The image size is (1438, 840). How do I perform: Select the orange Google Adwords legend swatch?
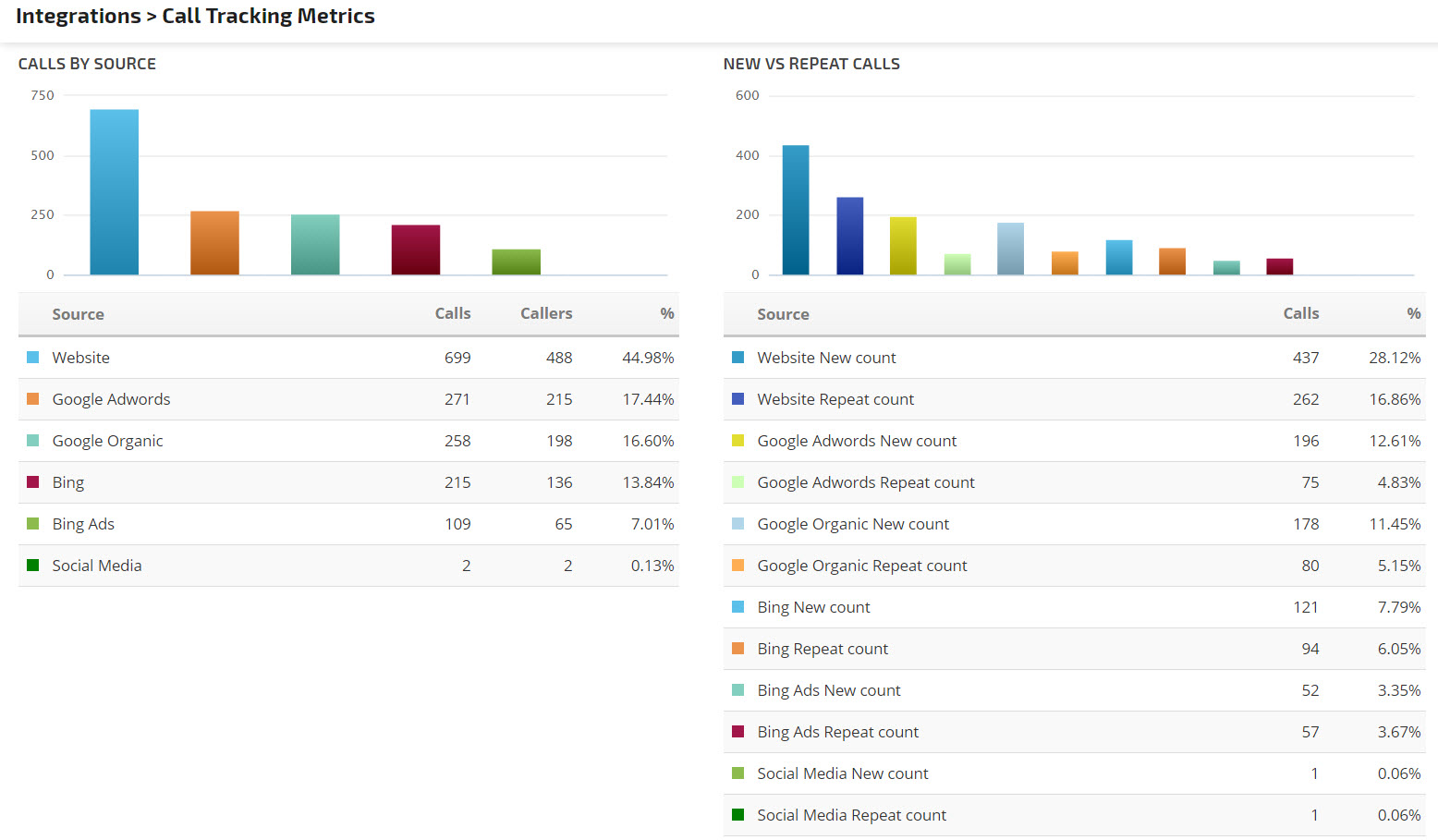click(33, 399)
